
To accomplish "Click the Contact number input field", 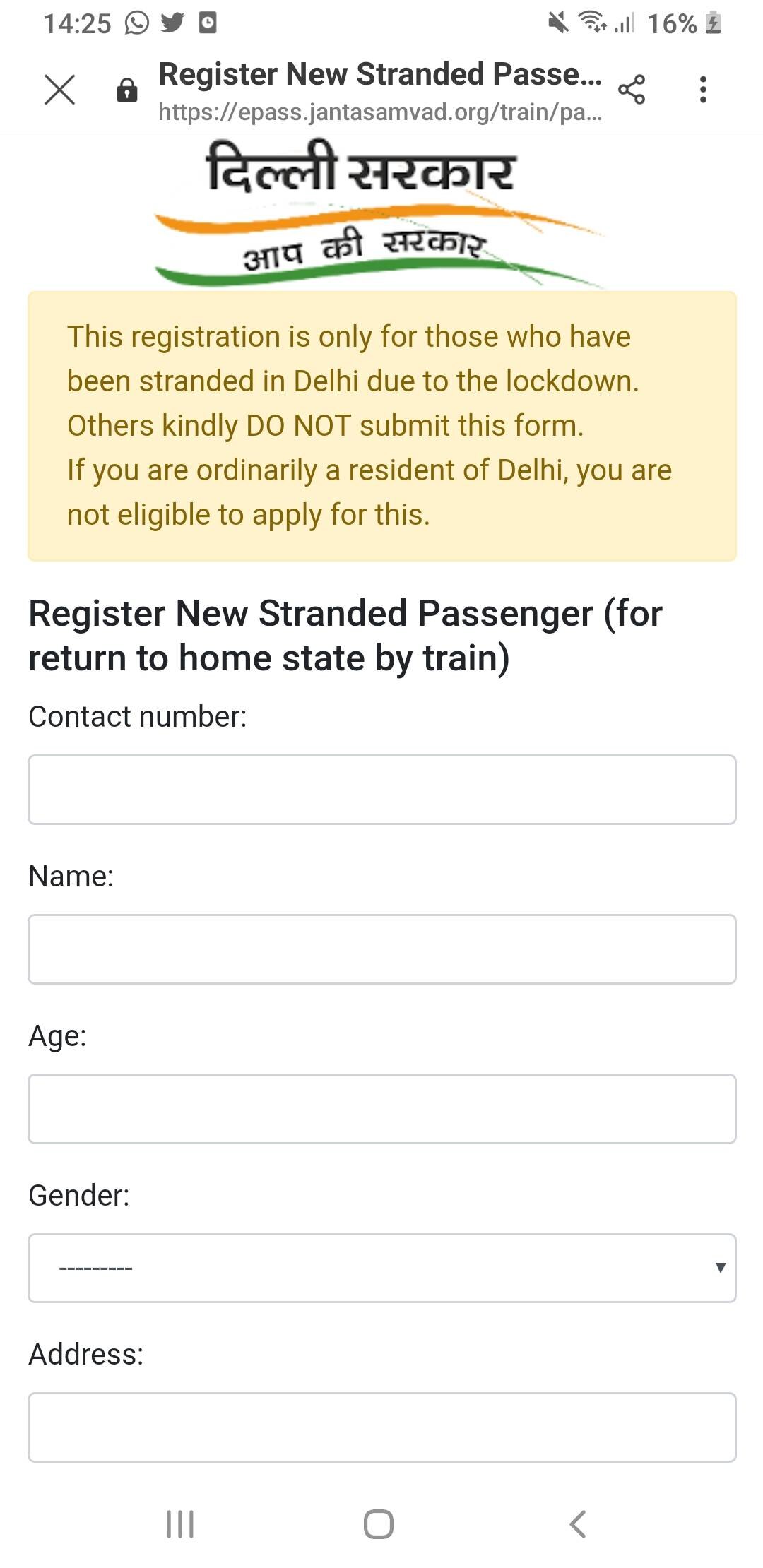I will click(x=381, y=789).
